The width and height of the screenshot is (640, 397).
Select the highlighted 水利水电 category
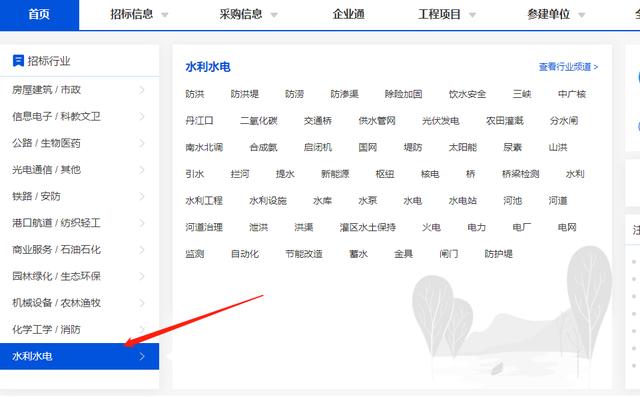point(80,356)
